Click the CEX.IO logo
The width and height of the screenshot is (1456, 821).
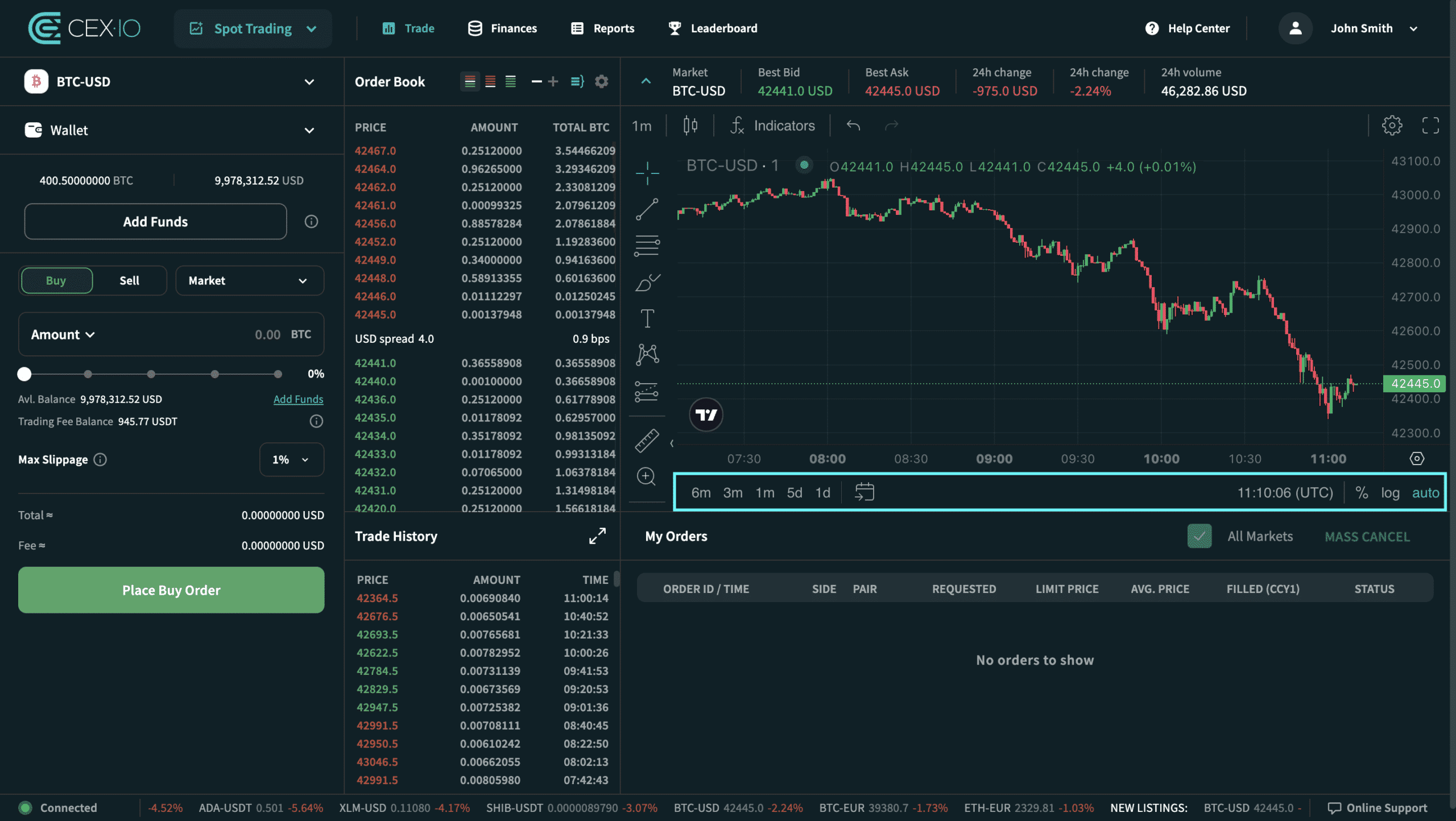pos(84,28)
